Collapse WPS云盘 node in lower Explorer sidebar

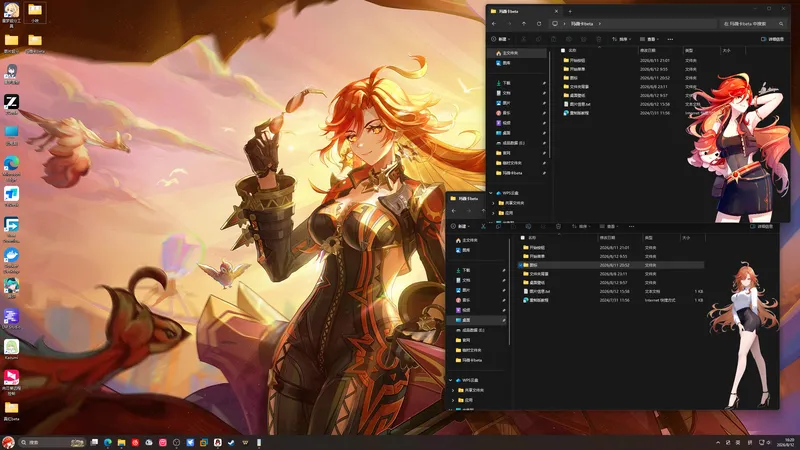pyautogui.click(x=451, y=381)
